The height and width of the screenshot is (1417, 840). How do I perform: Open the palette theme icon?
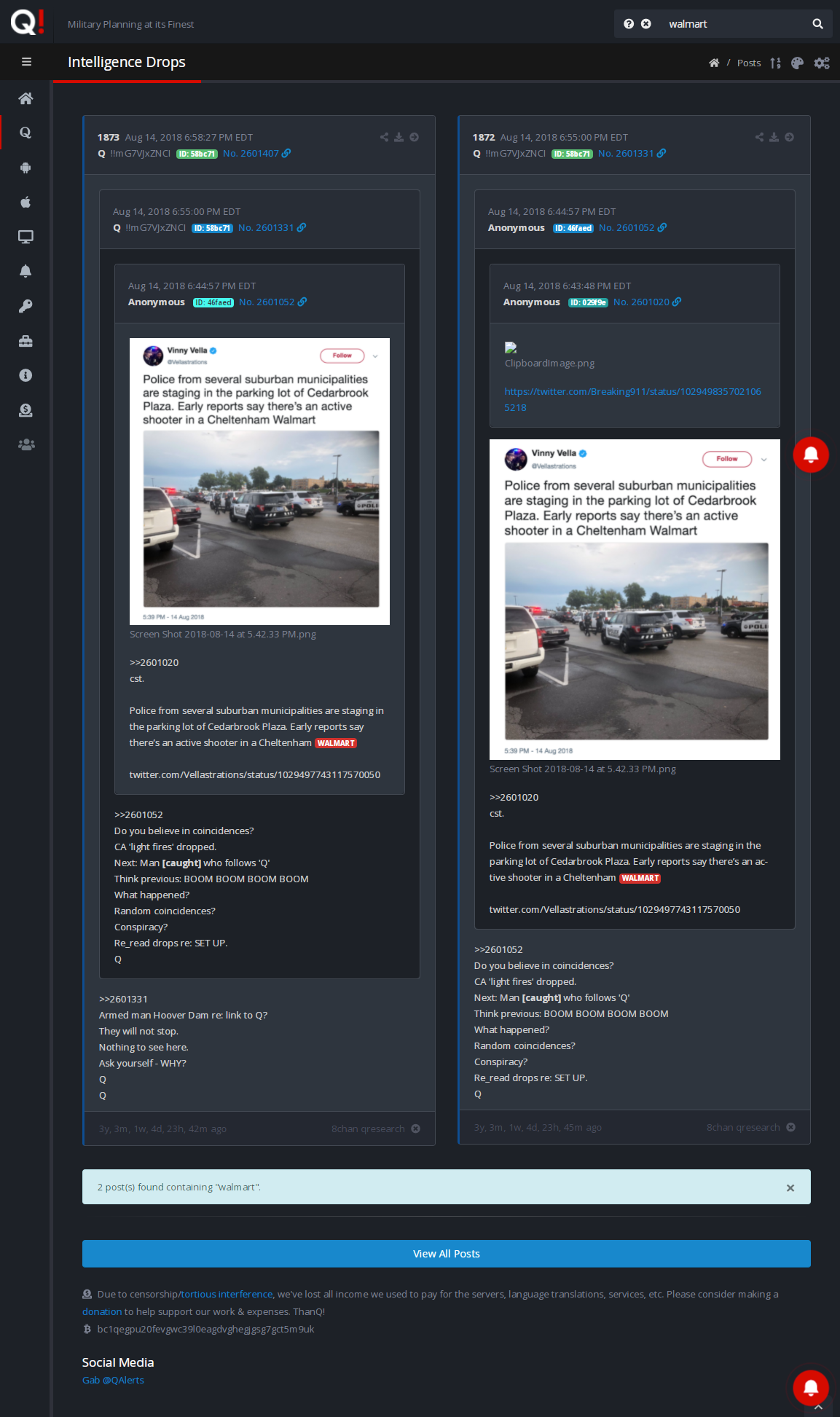tap(797, 63)
